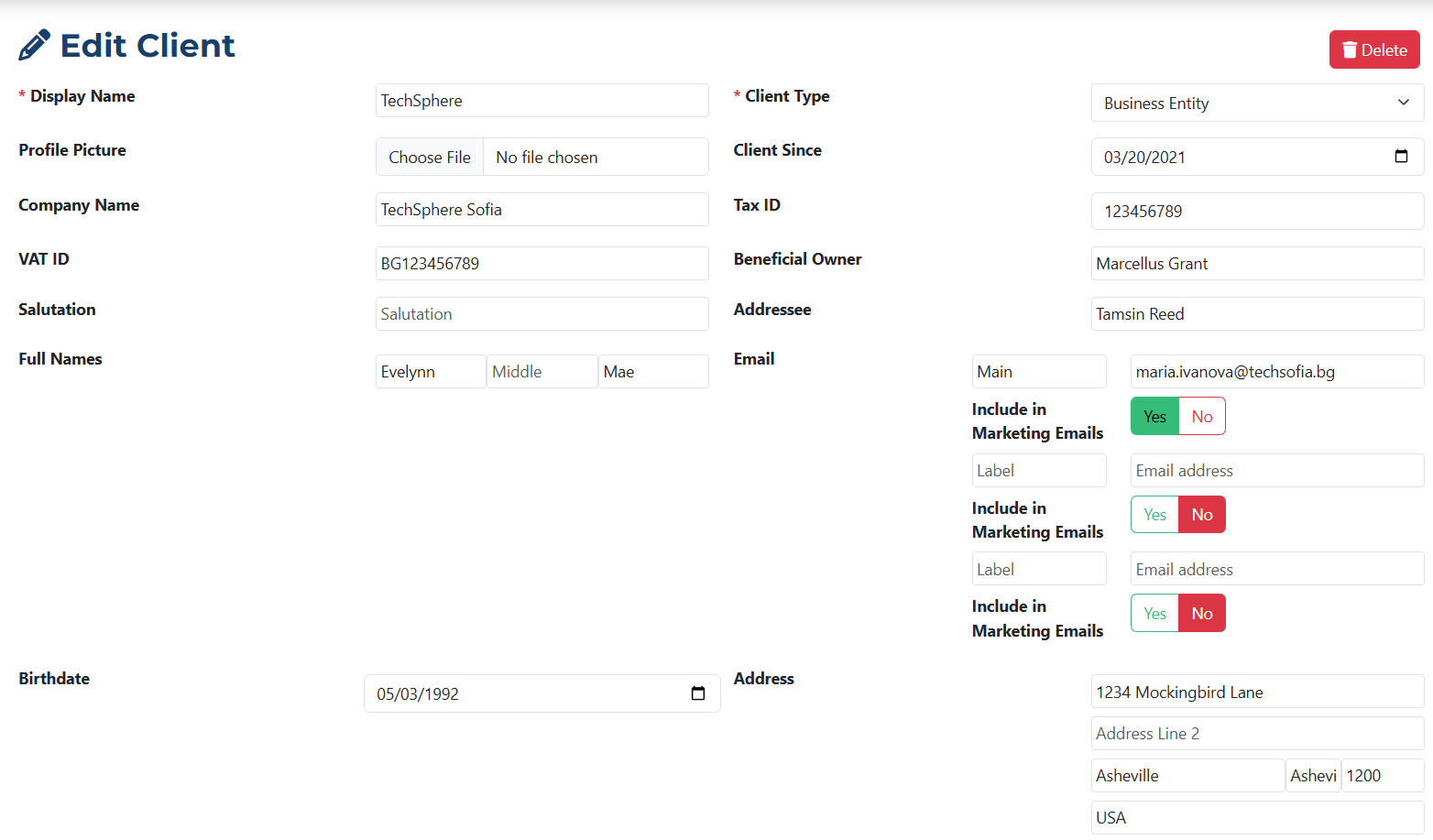Viewport: 1433px width, 840px height.
Task: Click the main email address field
Action: pos(1276,372)
